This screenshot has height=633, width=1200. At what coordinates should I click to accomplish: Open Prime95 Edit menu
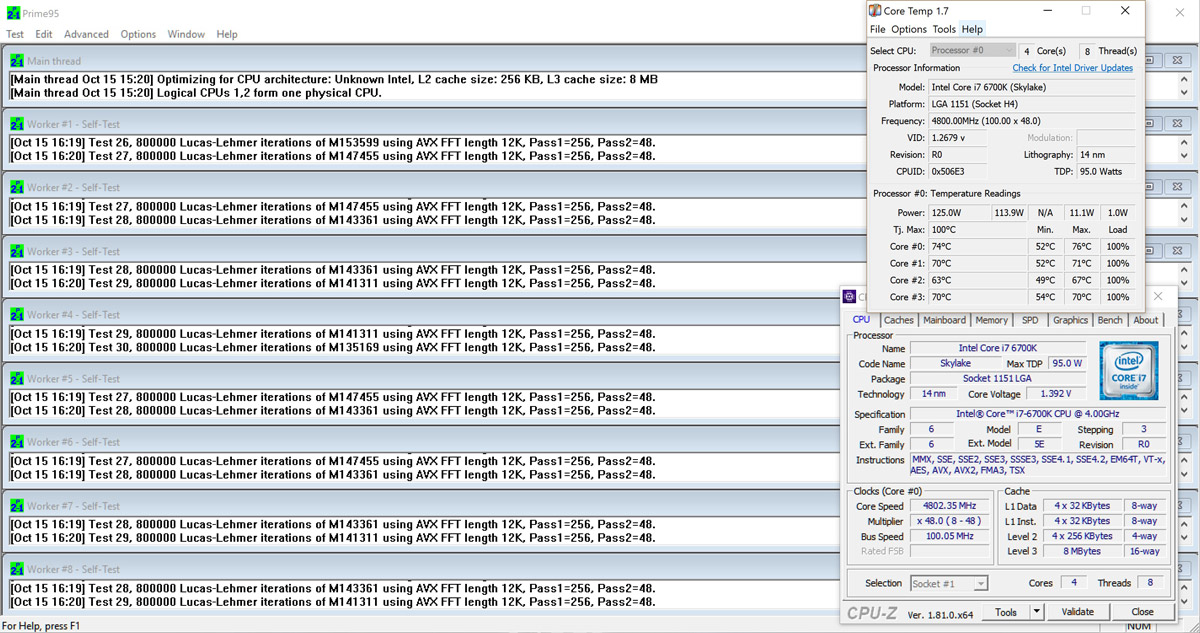tap(44, 34)
